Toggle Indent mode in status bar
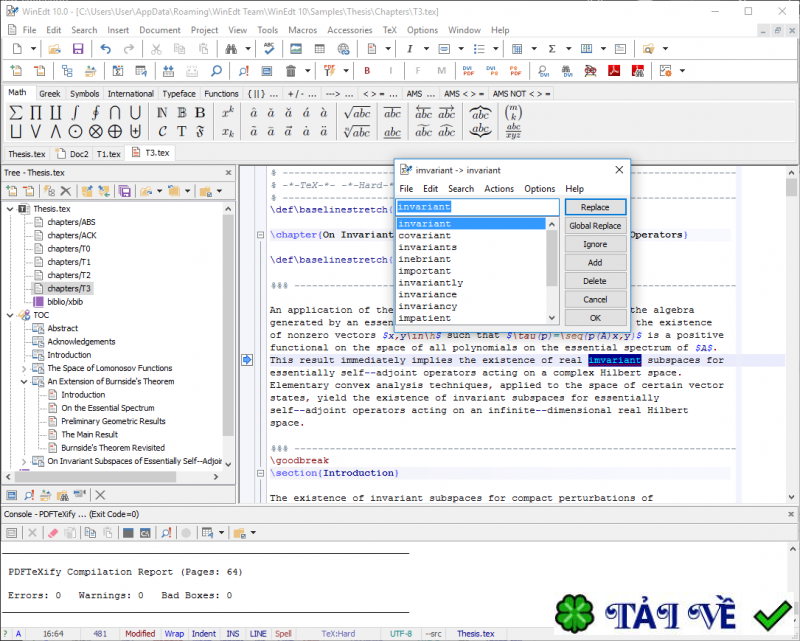This screenshot has height=641, width=800. (x=203, y=634)
